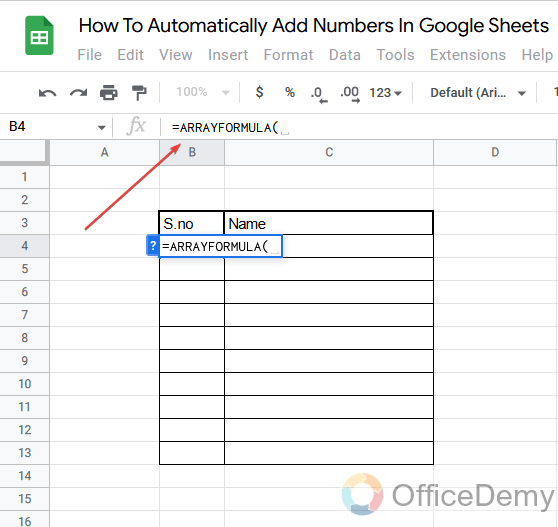Select row 2 header

tap(24, 200)
